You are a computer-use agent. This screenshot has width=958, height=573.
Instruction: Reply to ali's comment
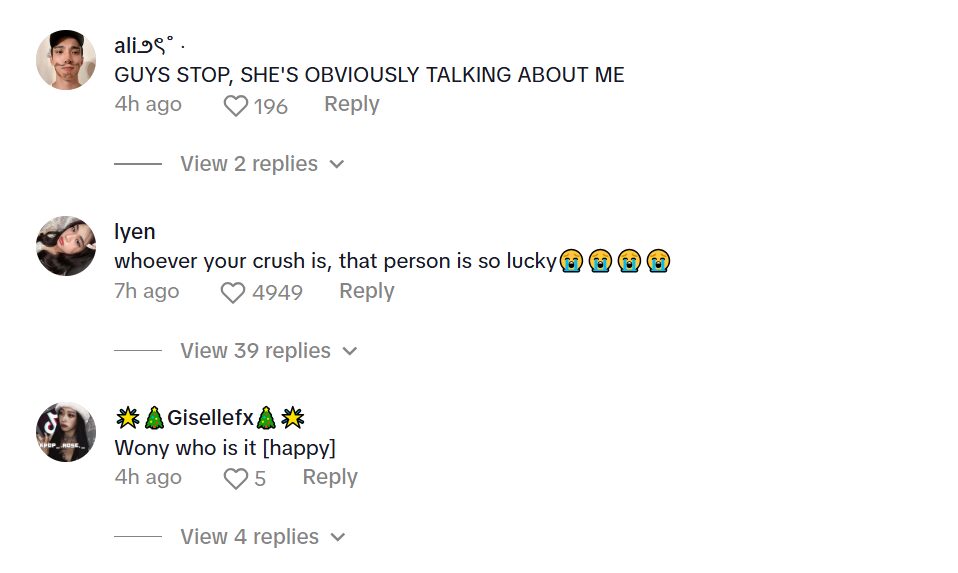point(352,104)
